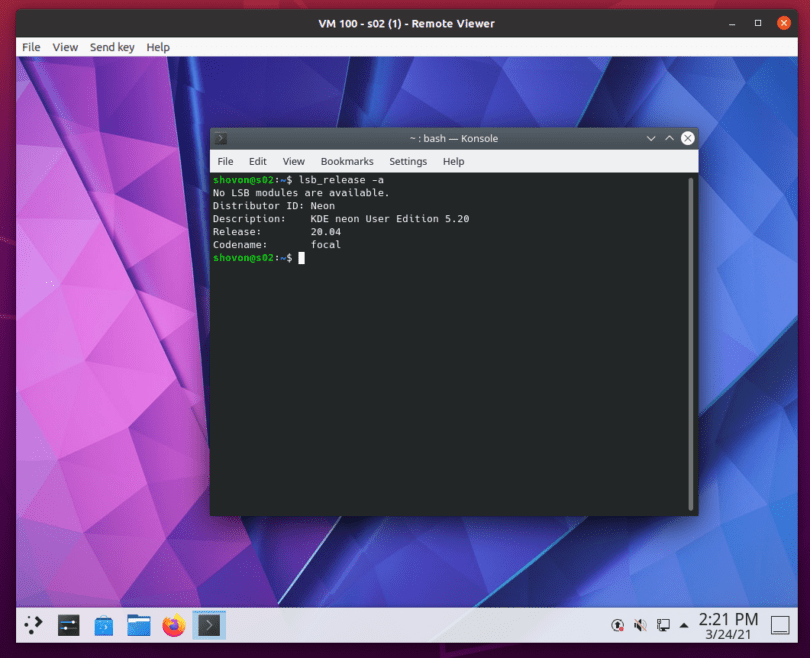Open the Bookmarks menu in Konsole
The height and width of the screenshot is (658, 810).
[x=346, y=161]
